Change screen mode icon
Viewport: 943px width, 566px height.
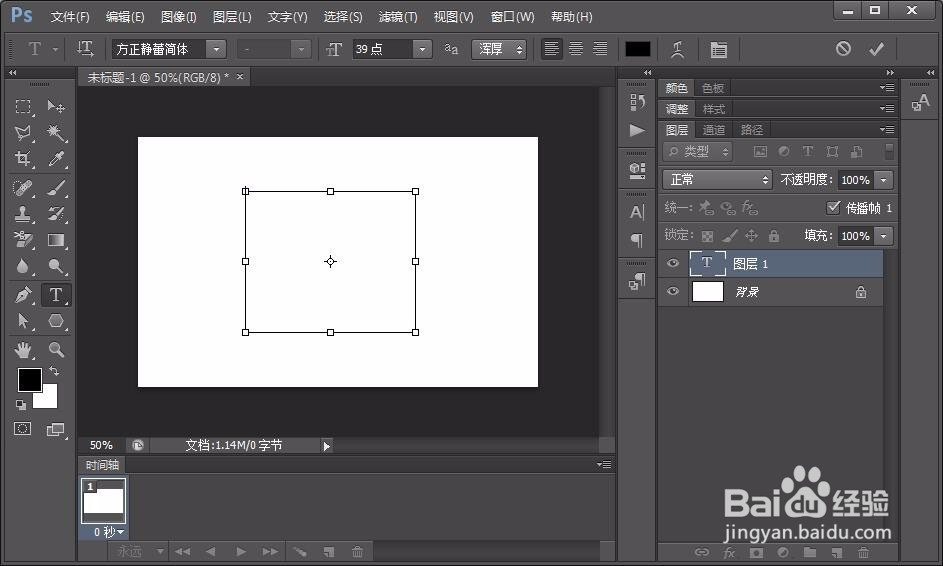point(55,429)
